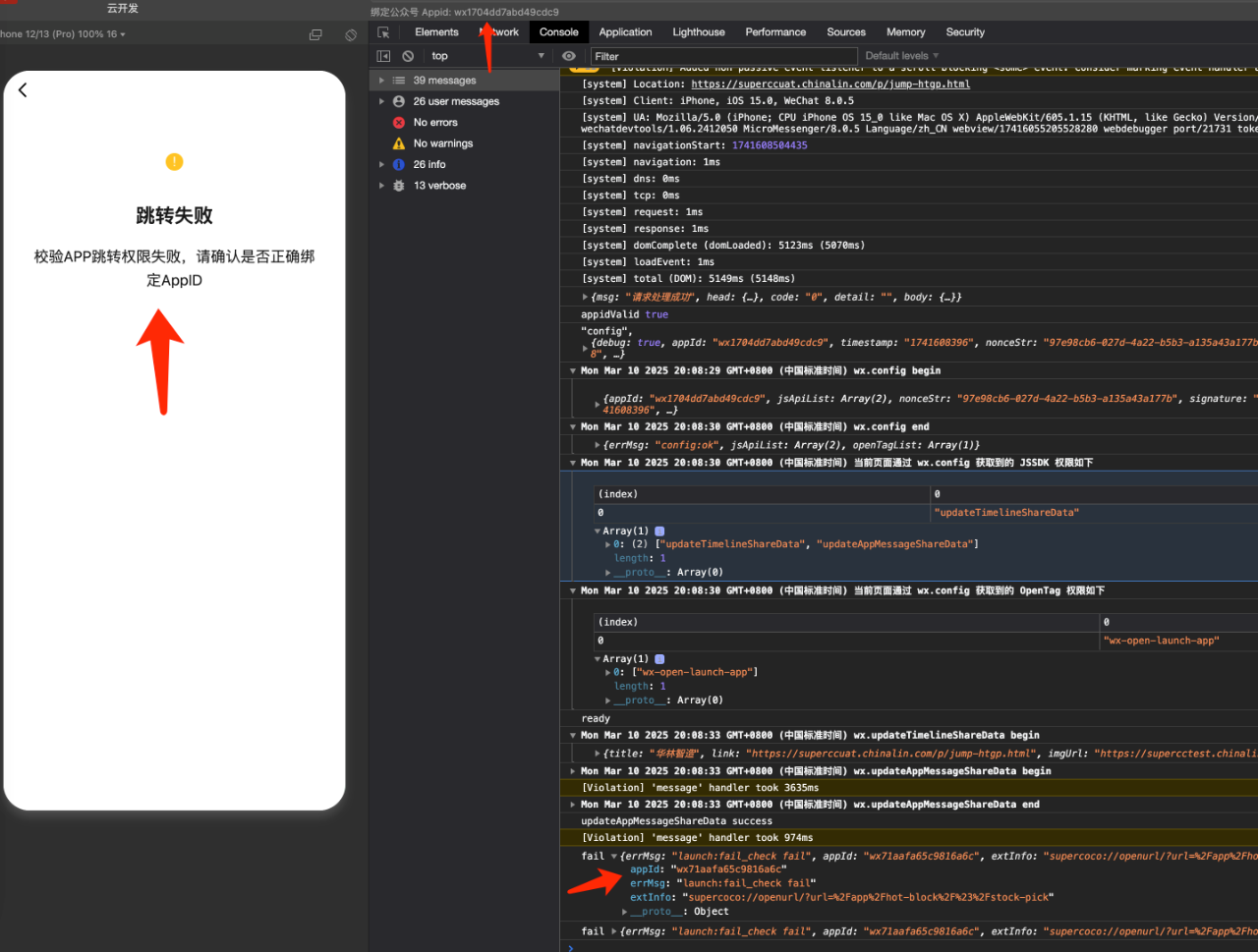Viewport: 1258px width, 952px height.
Task: Click the navigationStart value 1741608504435
Action: pos(770,145)
